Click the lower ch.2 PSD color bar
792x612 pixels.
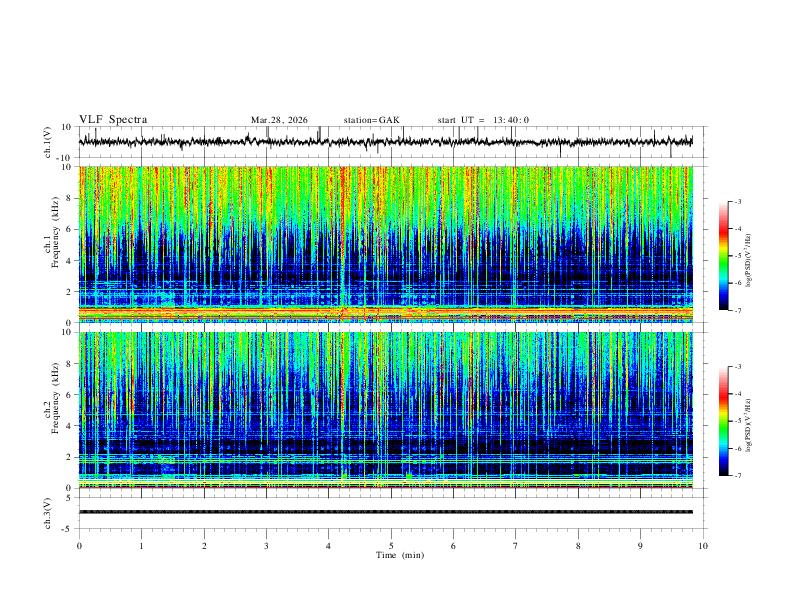click(723, 421)
